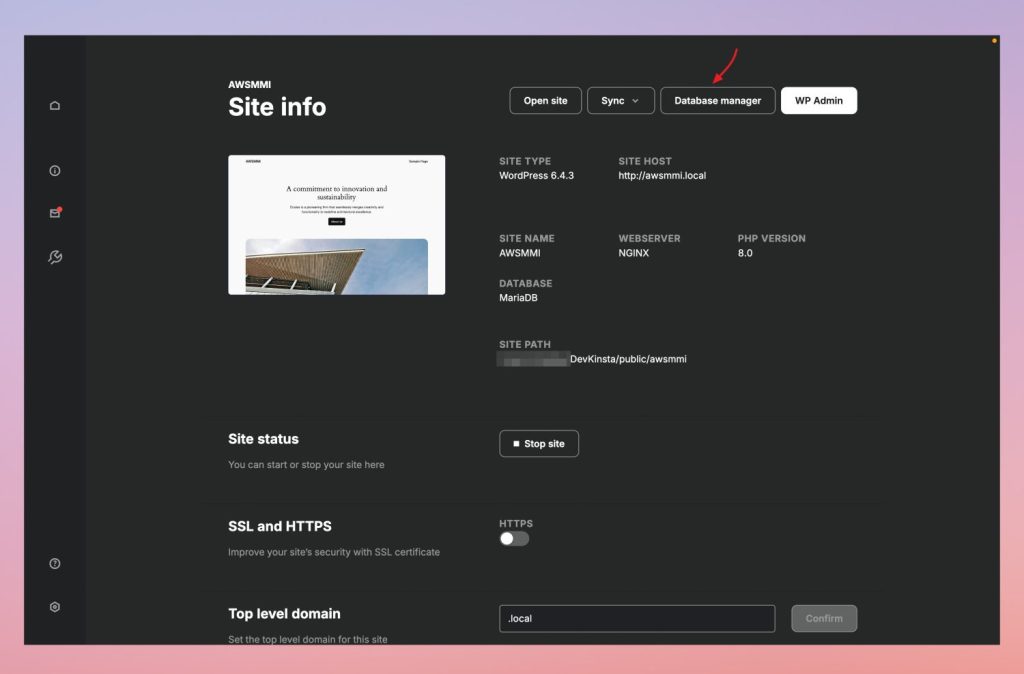Open the email inbox icon with red badge
This screenshot has height=674, width=1024.
56,213
